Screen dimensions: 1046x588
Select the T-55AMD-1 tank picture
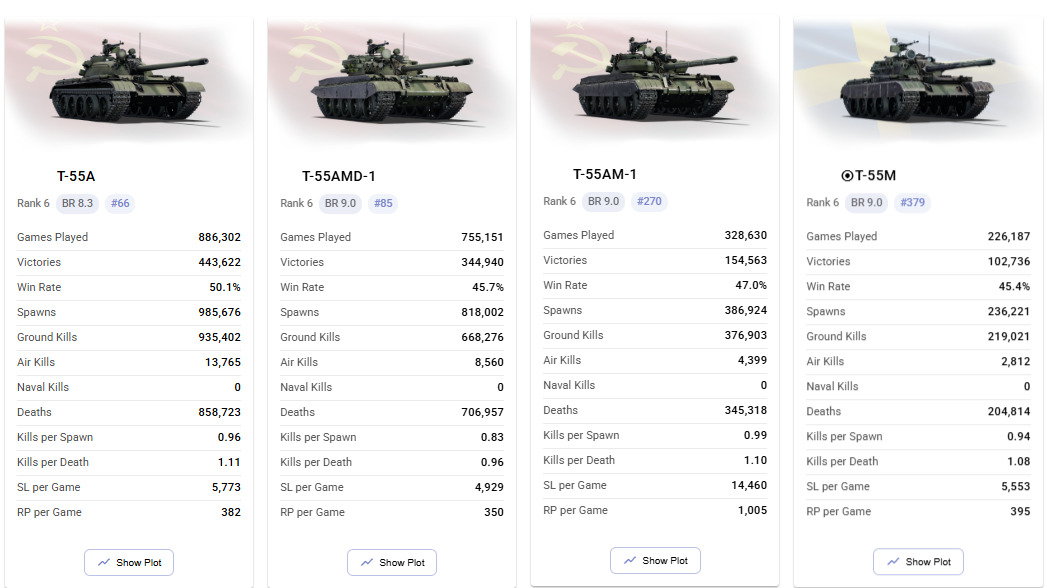[x=391, y=80]
